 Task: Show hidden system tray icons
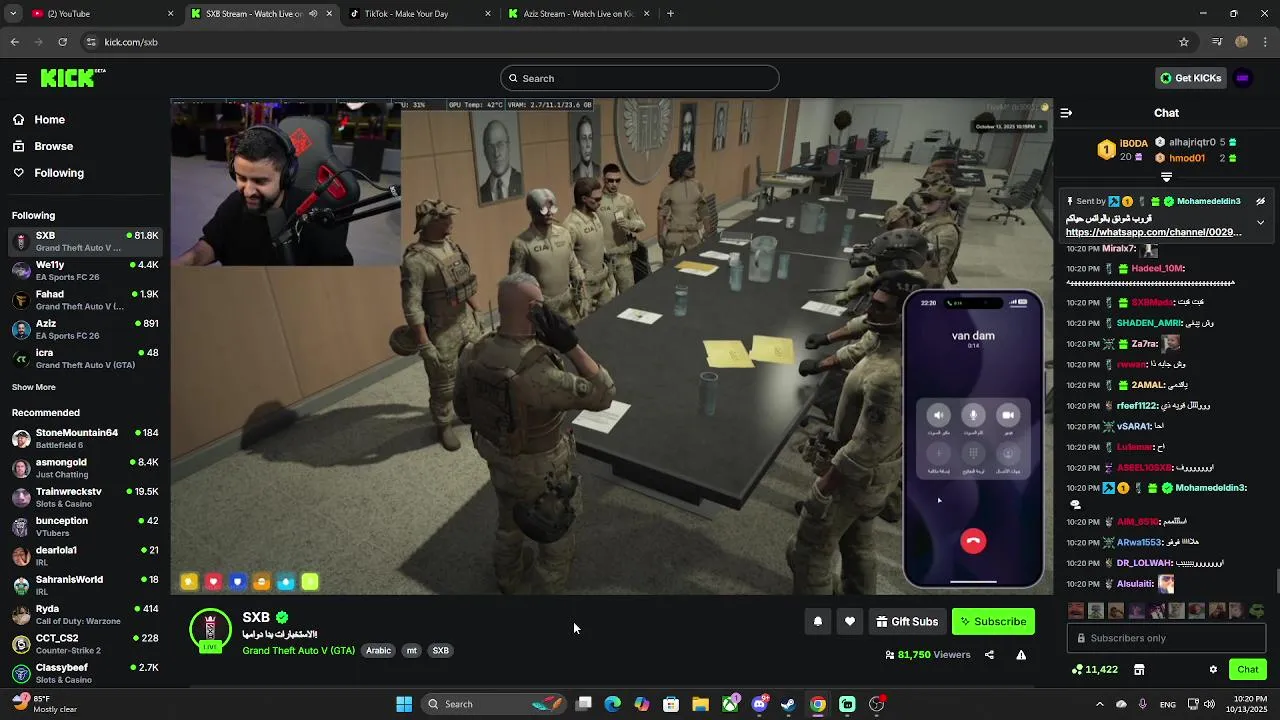(x=1099, y=704)
